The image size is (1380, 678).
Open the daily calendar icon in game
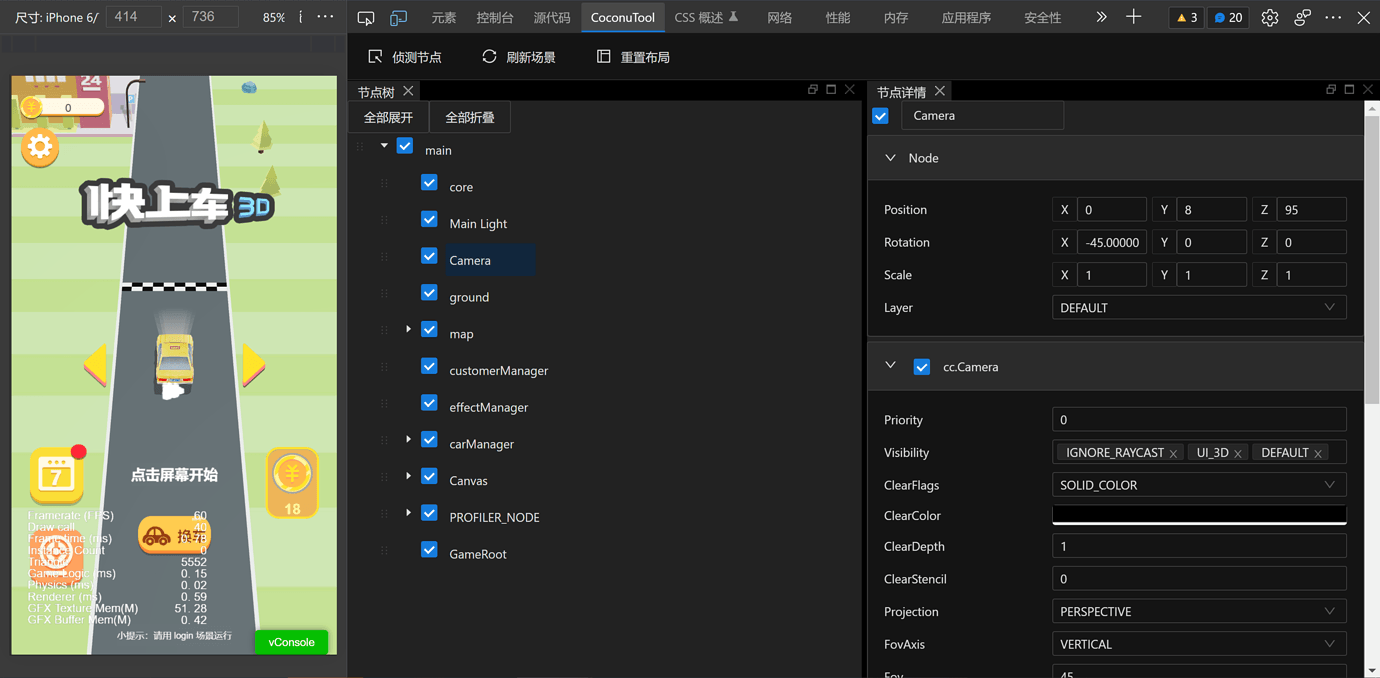[x=56, y=475]
